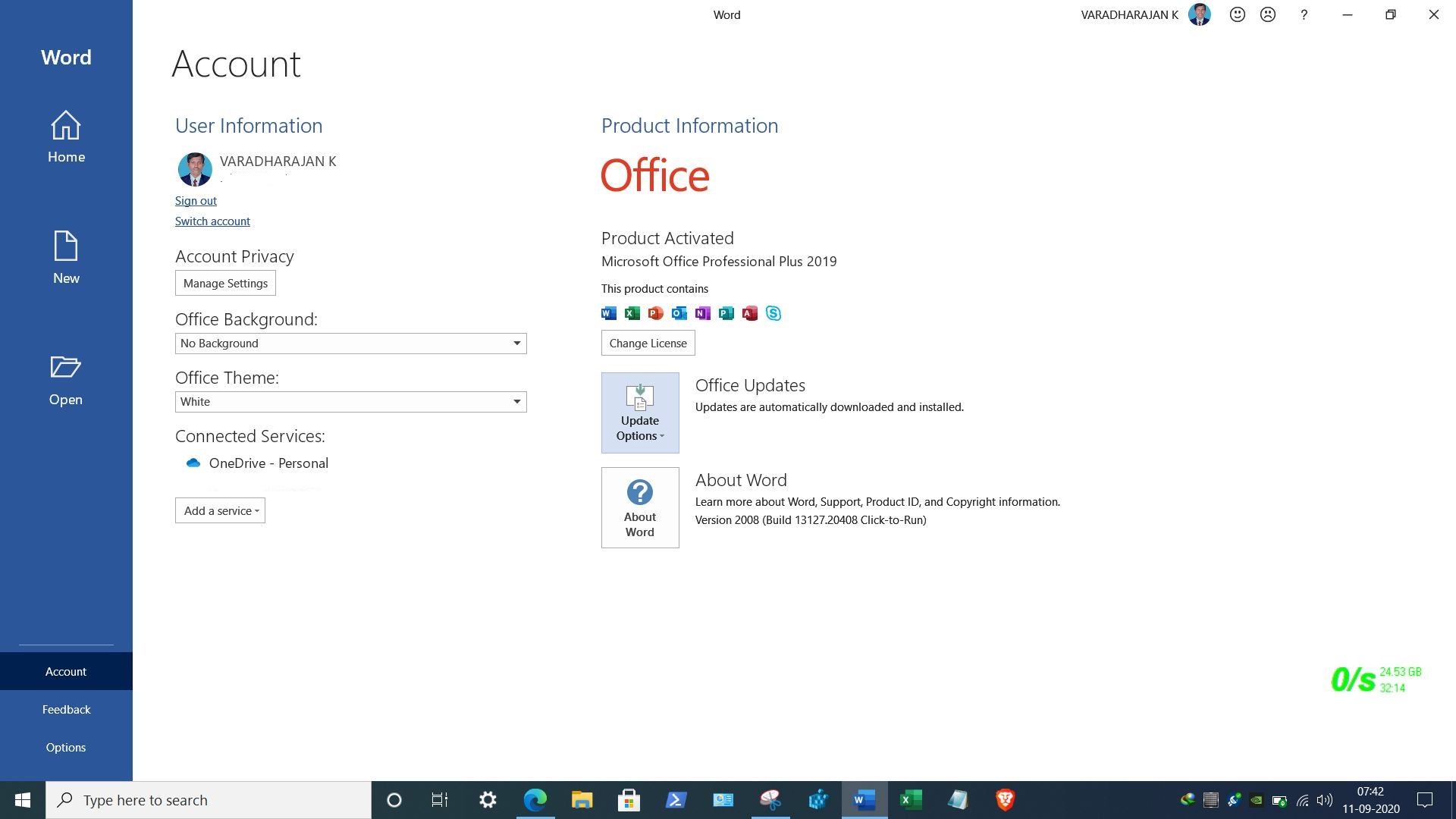The image size is (1456, 819).
Task: Click the user profile picture in title bar
Action: point(1199,14)
